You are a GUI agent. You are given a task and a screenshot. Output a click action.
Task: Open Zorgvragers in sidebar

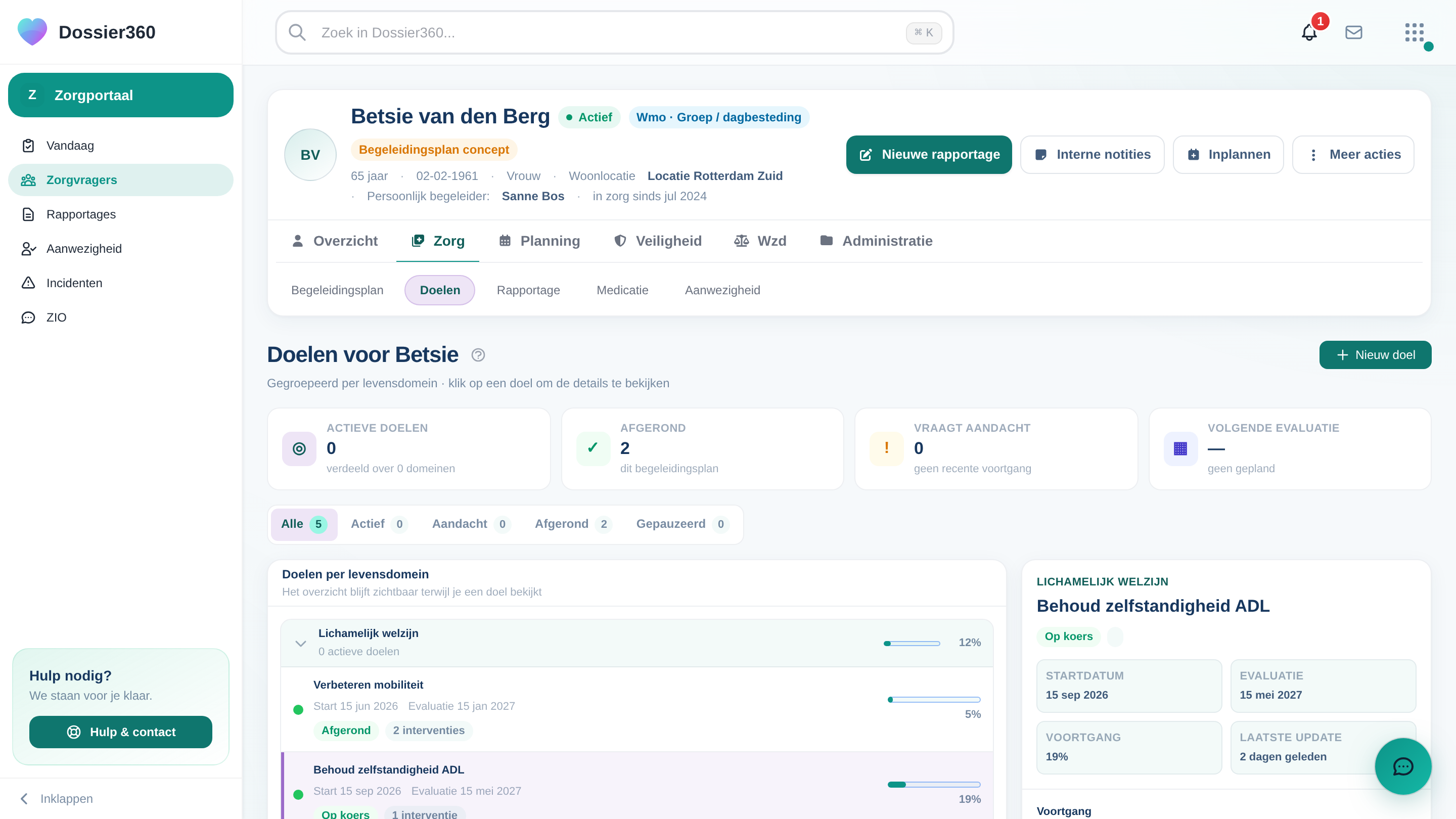tap(120, 180)
